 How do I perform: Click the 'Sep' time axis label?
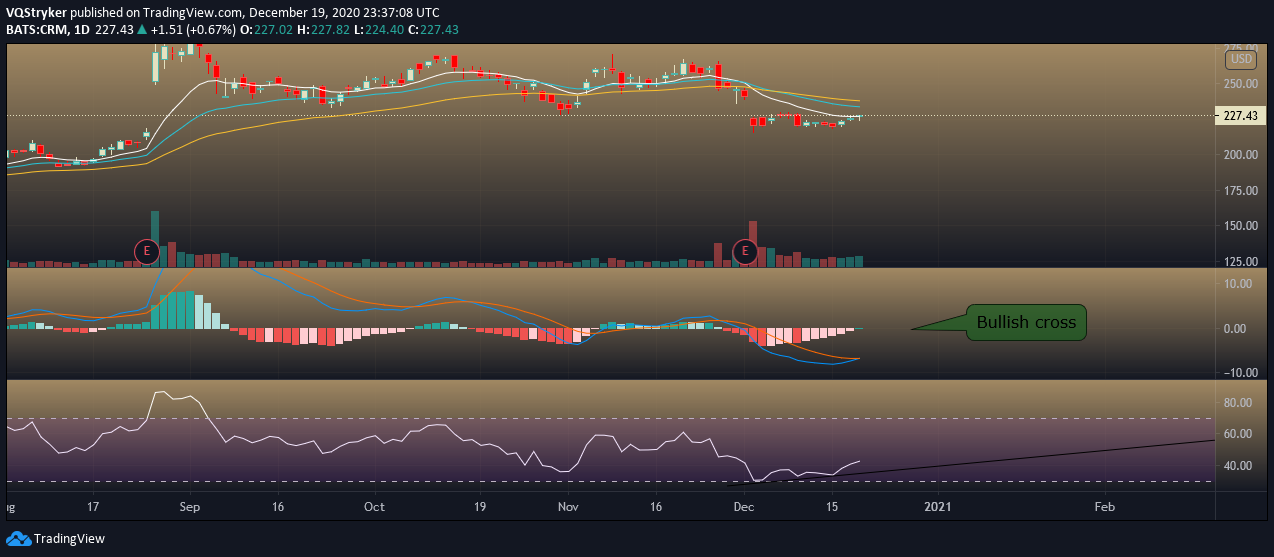pos(190,507)
